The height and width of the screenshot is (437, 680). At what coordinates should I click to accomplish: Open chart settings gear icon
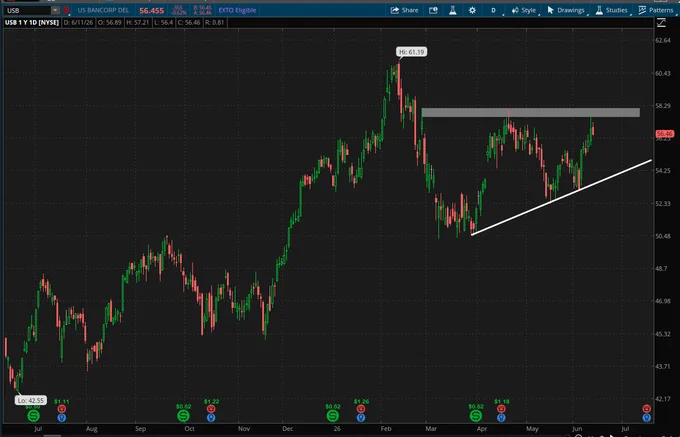pos(472,10)
